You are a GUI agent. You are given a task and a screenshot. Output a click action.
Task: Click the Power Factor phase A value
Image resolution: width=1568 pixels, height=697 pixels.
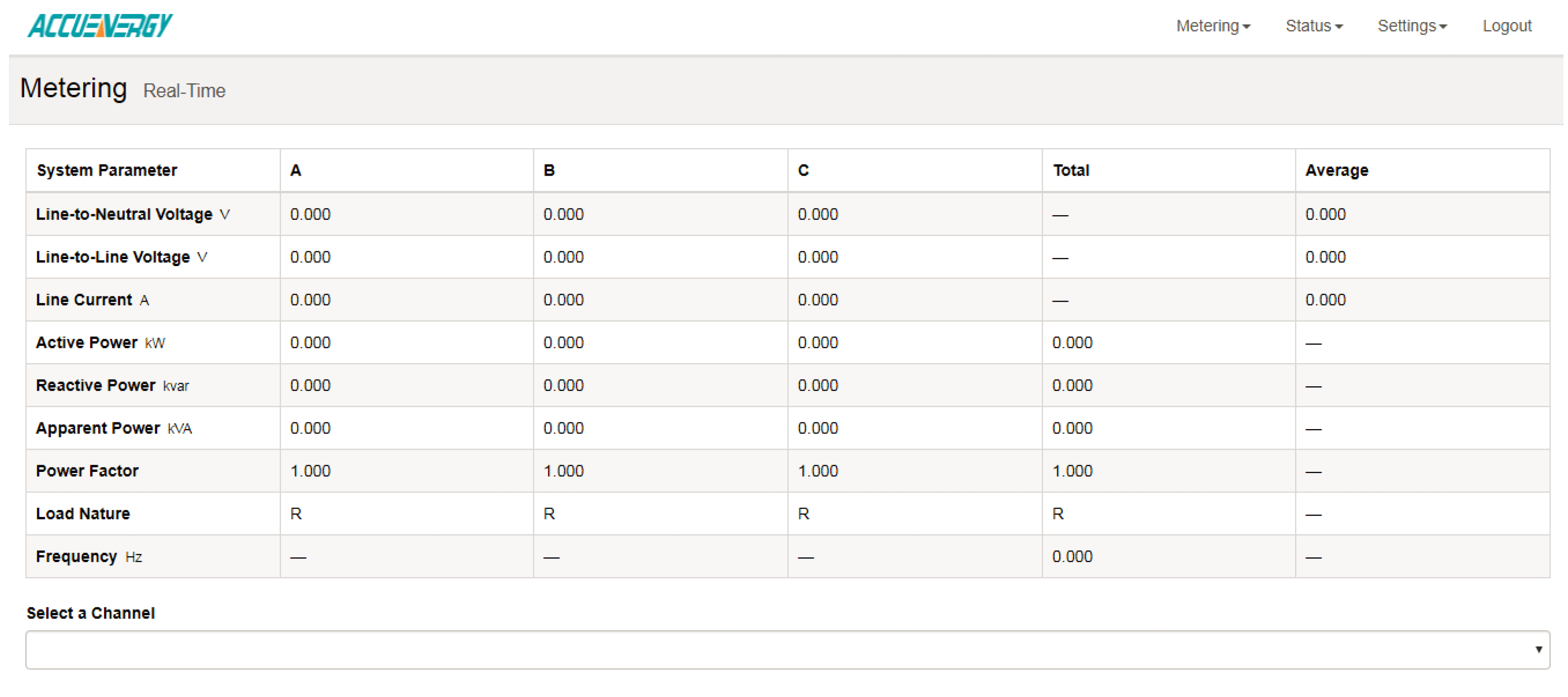coord(310,471)
